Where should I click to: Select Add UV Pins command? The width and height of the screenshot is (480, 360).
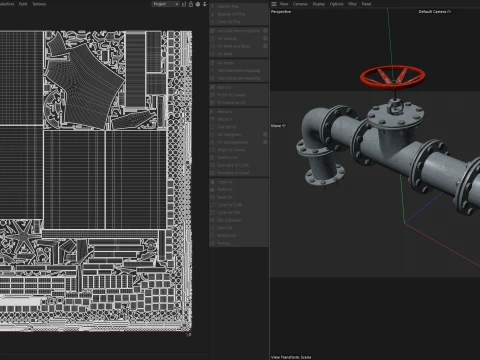point(239,6)
